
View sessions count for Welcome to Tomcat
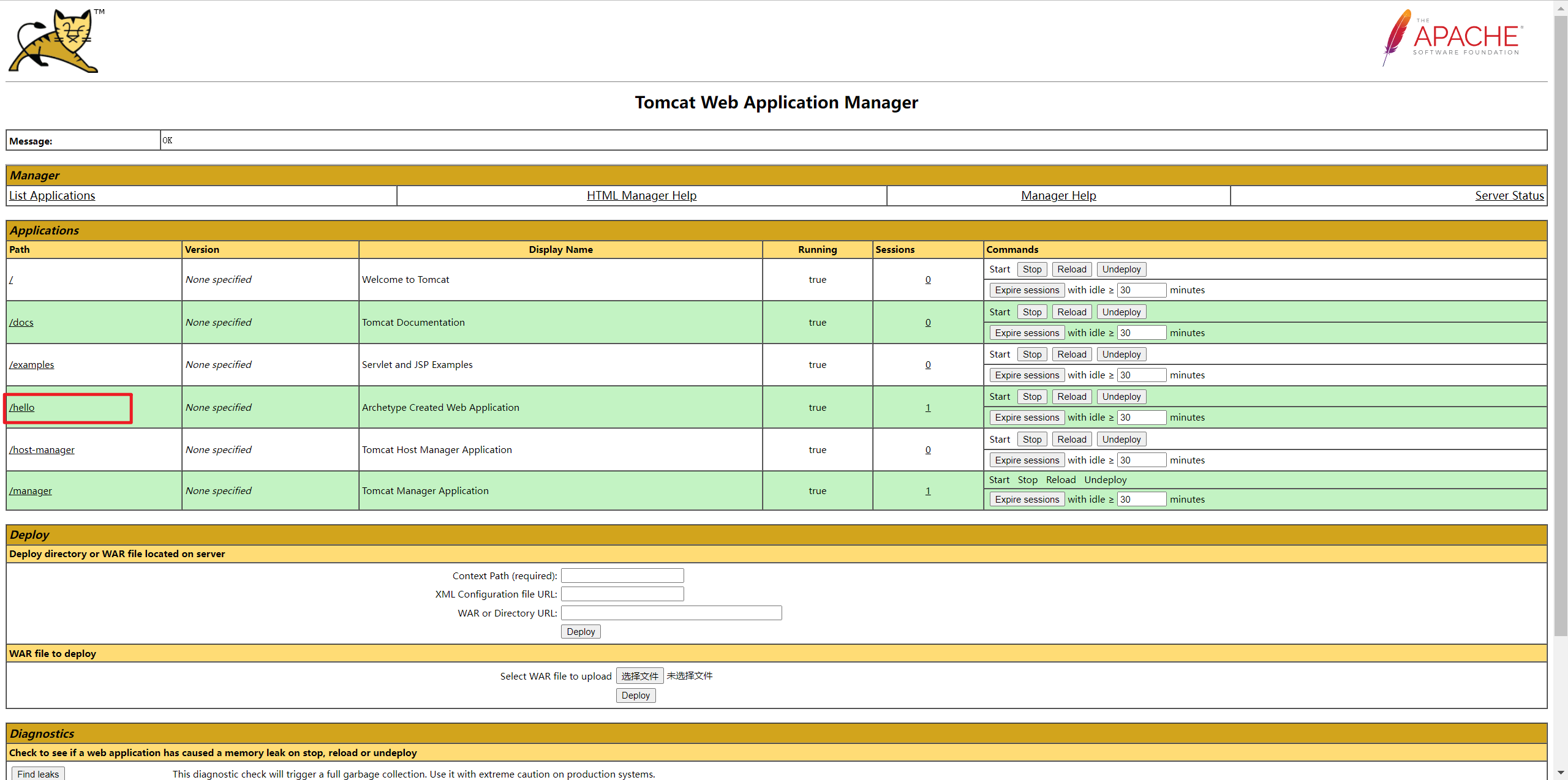pos(928,279)
